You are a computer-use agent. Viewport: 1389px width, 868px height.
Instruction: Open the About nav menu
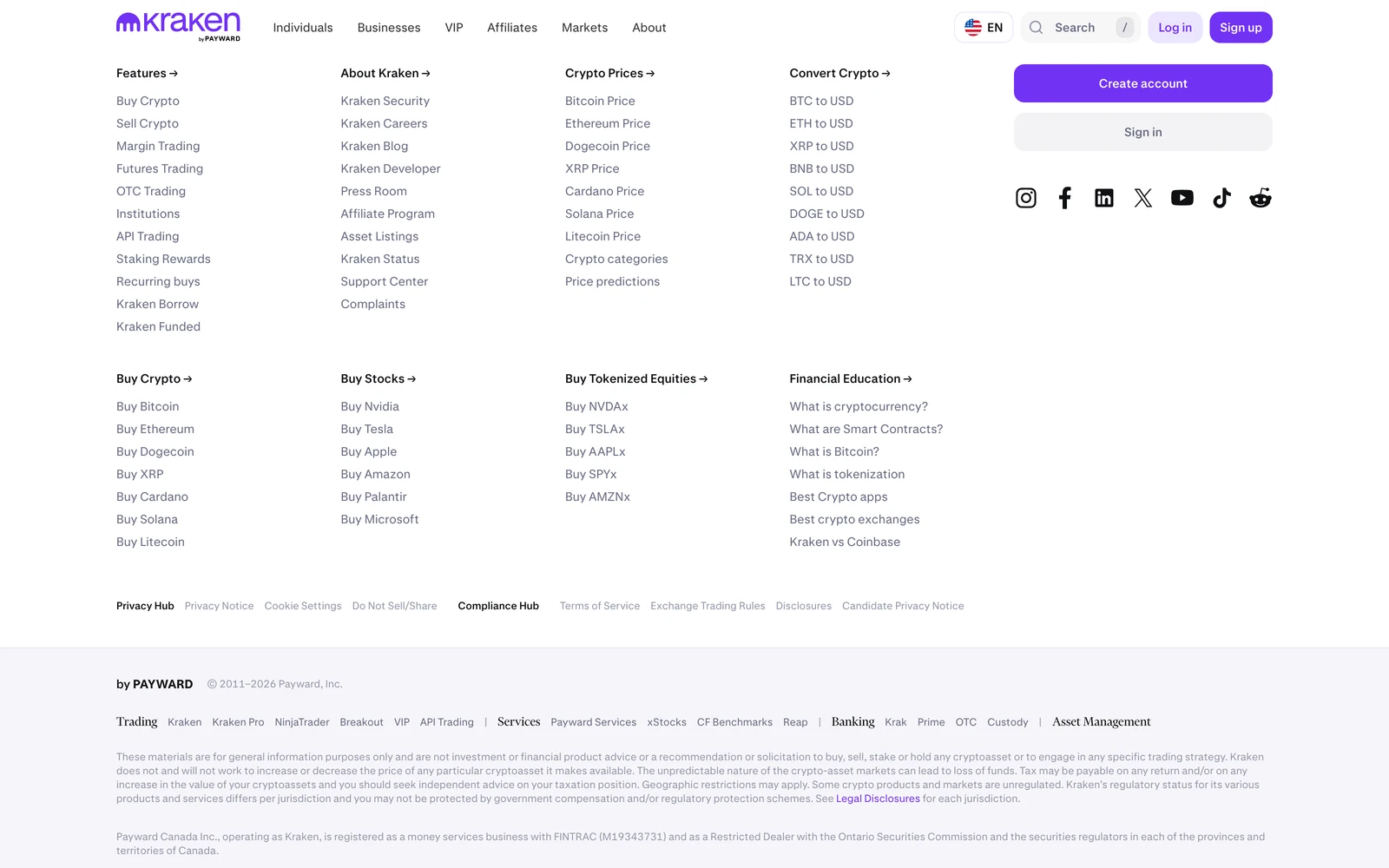pos(649,28)
